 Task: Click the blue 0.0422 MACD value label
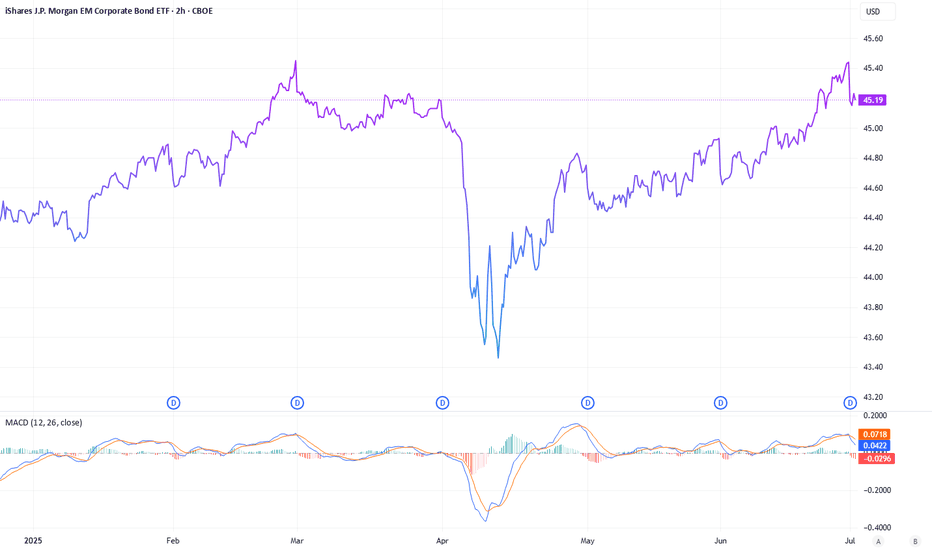point(874,446)
